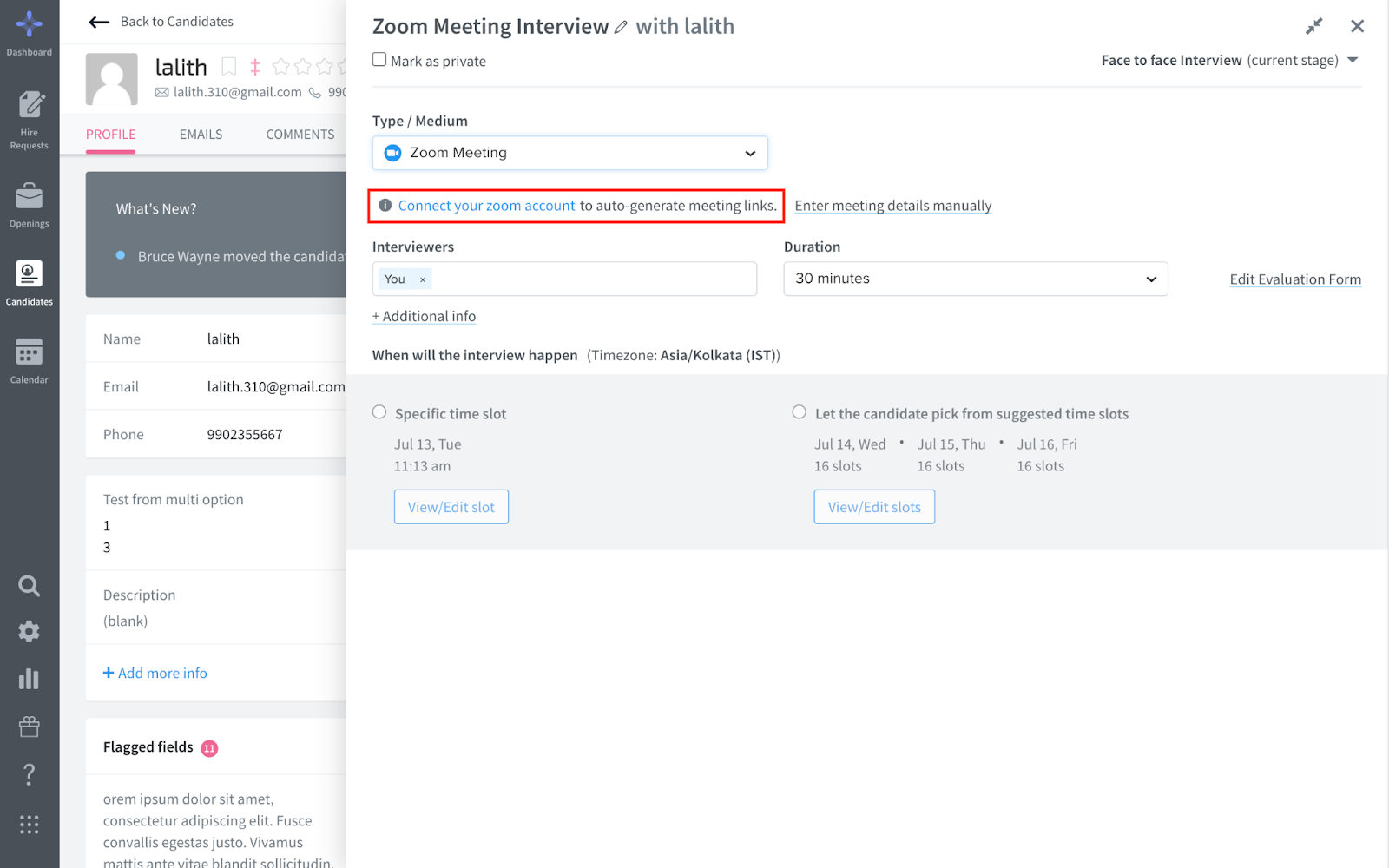Click the pencil edit title icon
This screenshot has height=868, width=1389.
(621, 28)
